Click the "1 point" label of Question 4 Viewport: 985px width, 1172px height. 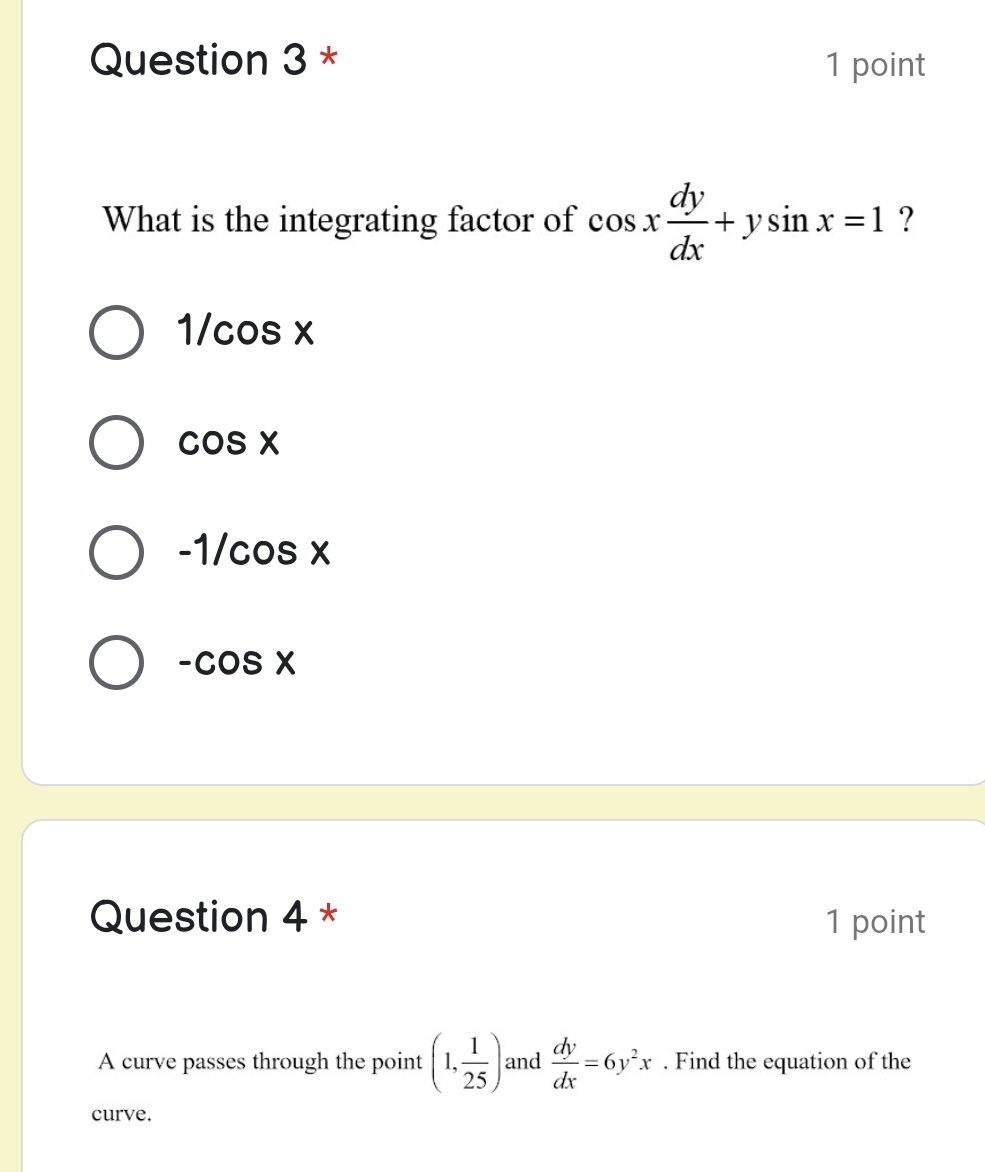pos(876,922)
